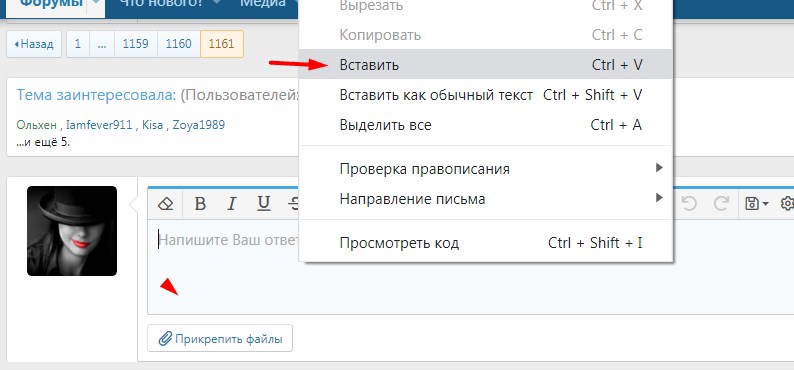Toggle bold formatting in editor
The height and width of the screenshot is (370, 794).
201,203
